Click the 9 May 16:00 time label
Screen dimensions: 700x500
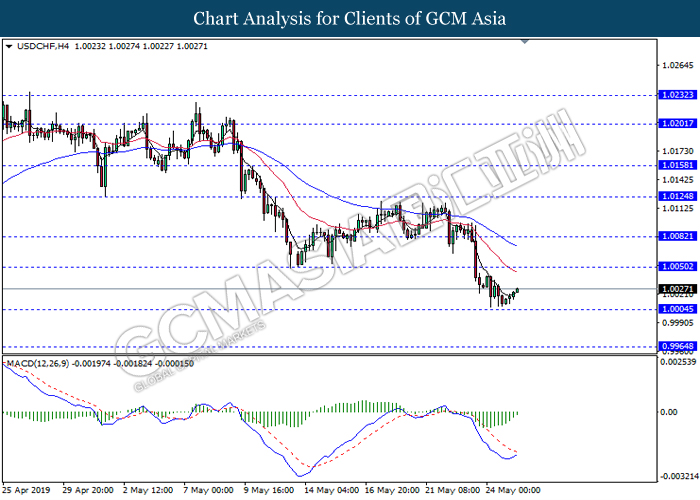269,490
